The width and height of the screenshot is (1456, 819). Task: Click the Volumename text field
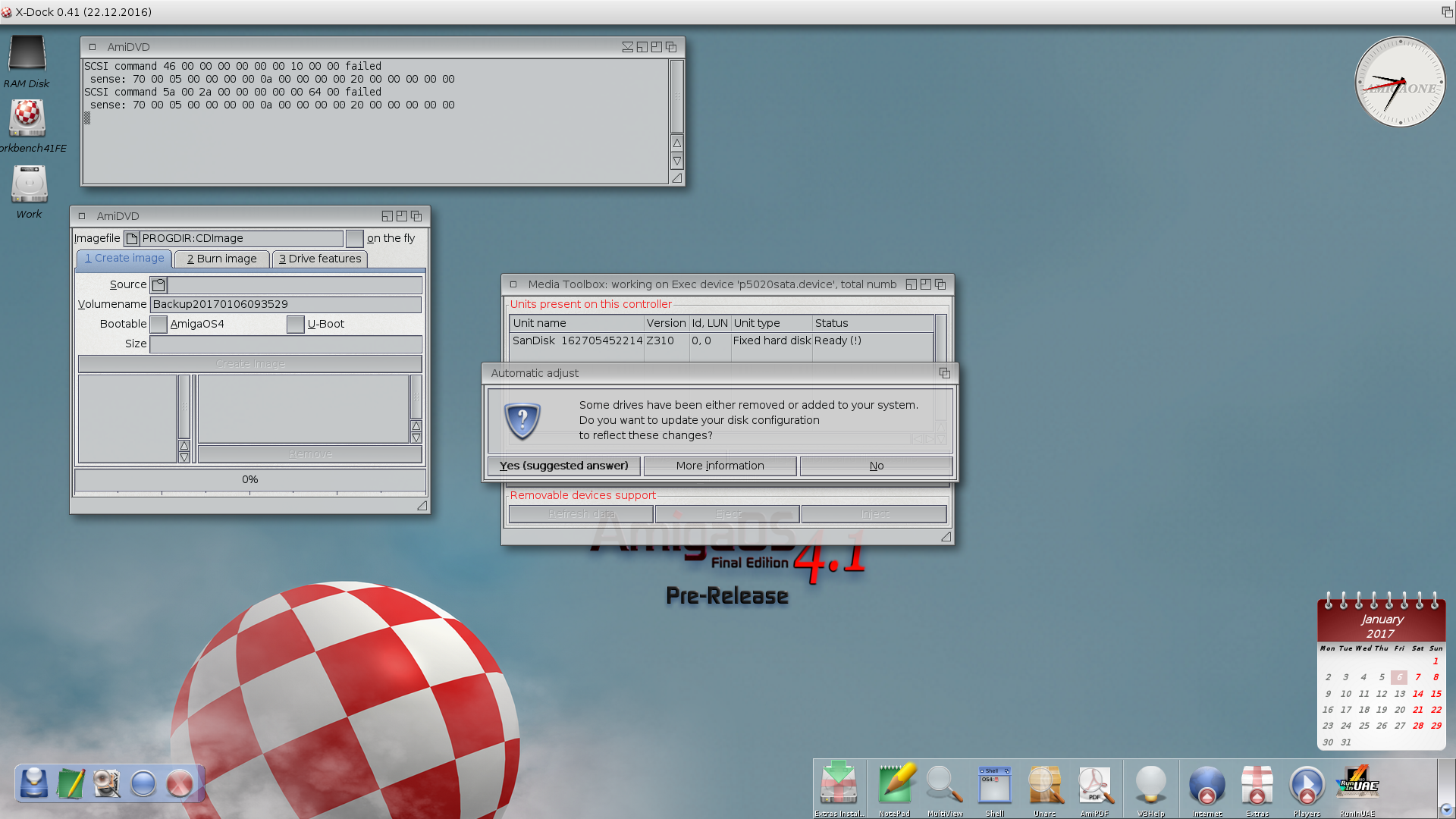click(285, 305)
